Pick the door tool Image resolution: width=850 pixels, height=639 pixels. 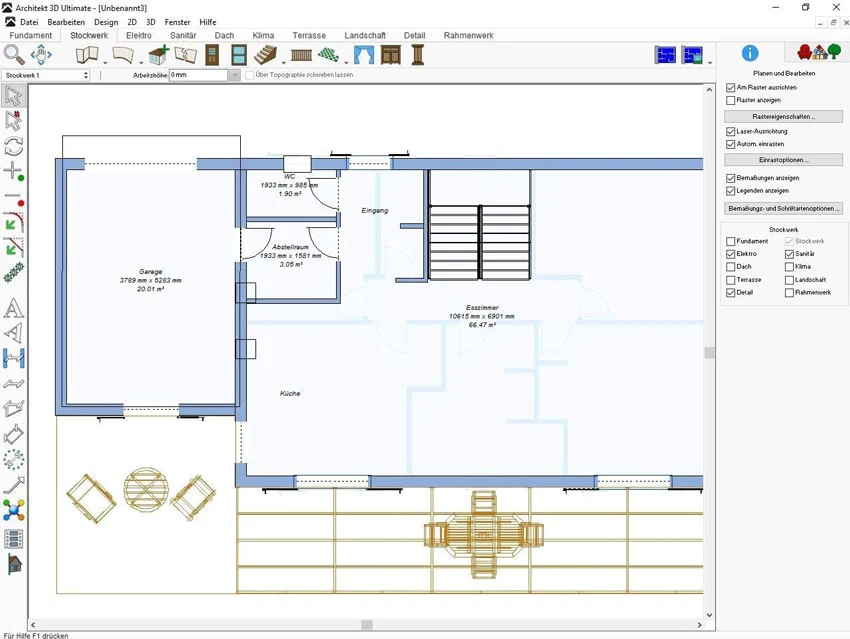click(x=212, y=55)
